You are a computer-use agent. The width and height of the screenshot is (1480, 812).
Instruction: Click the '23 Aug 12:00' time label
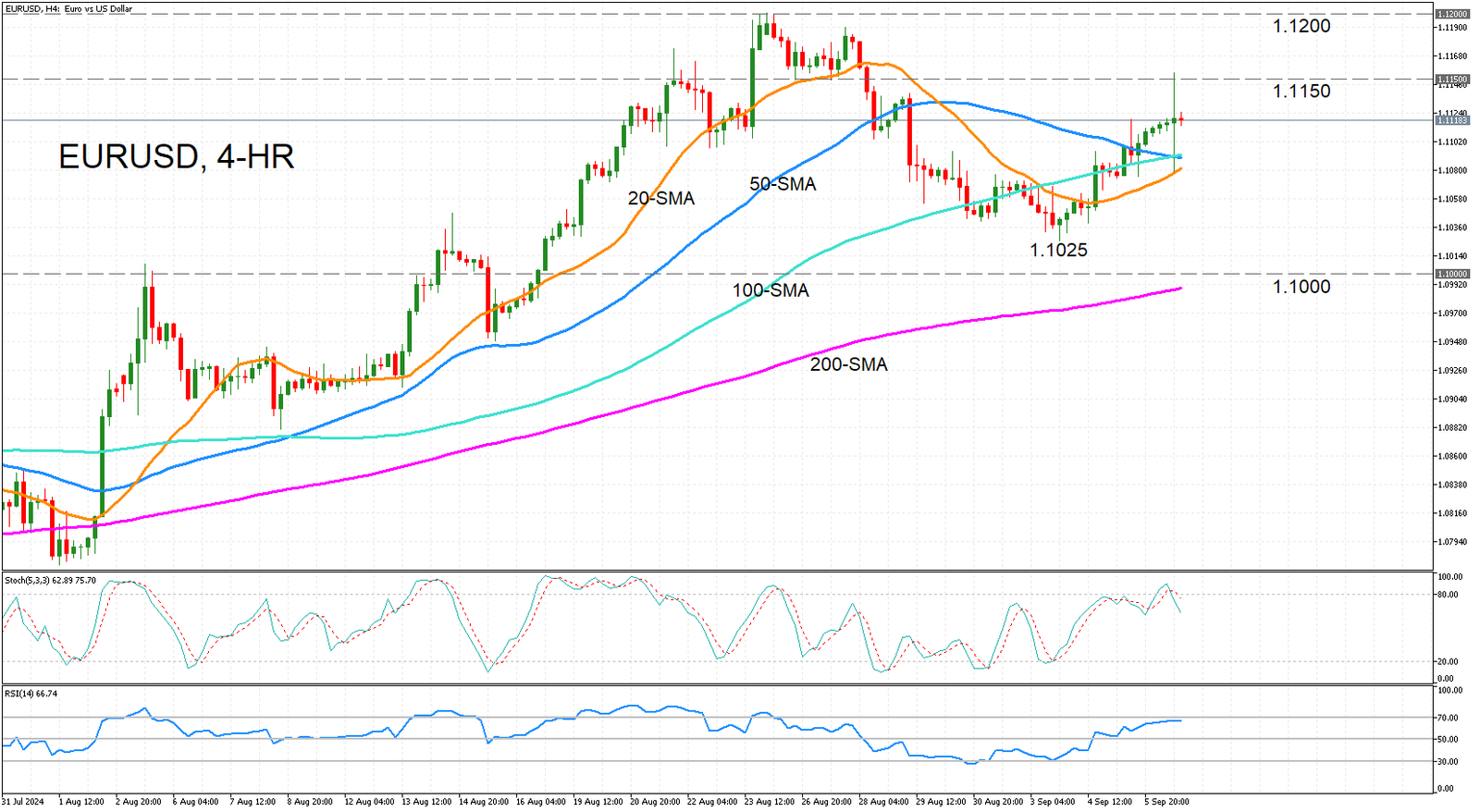point(770,802)
